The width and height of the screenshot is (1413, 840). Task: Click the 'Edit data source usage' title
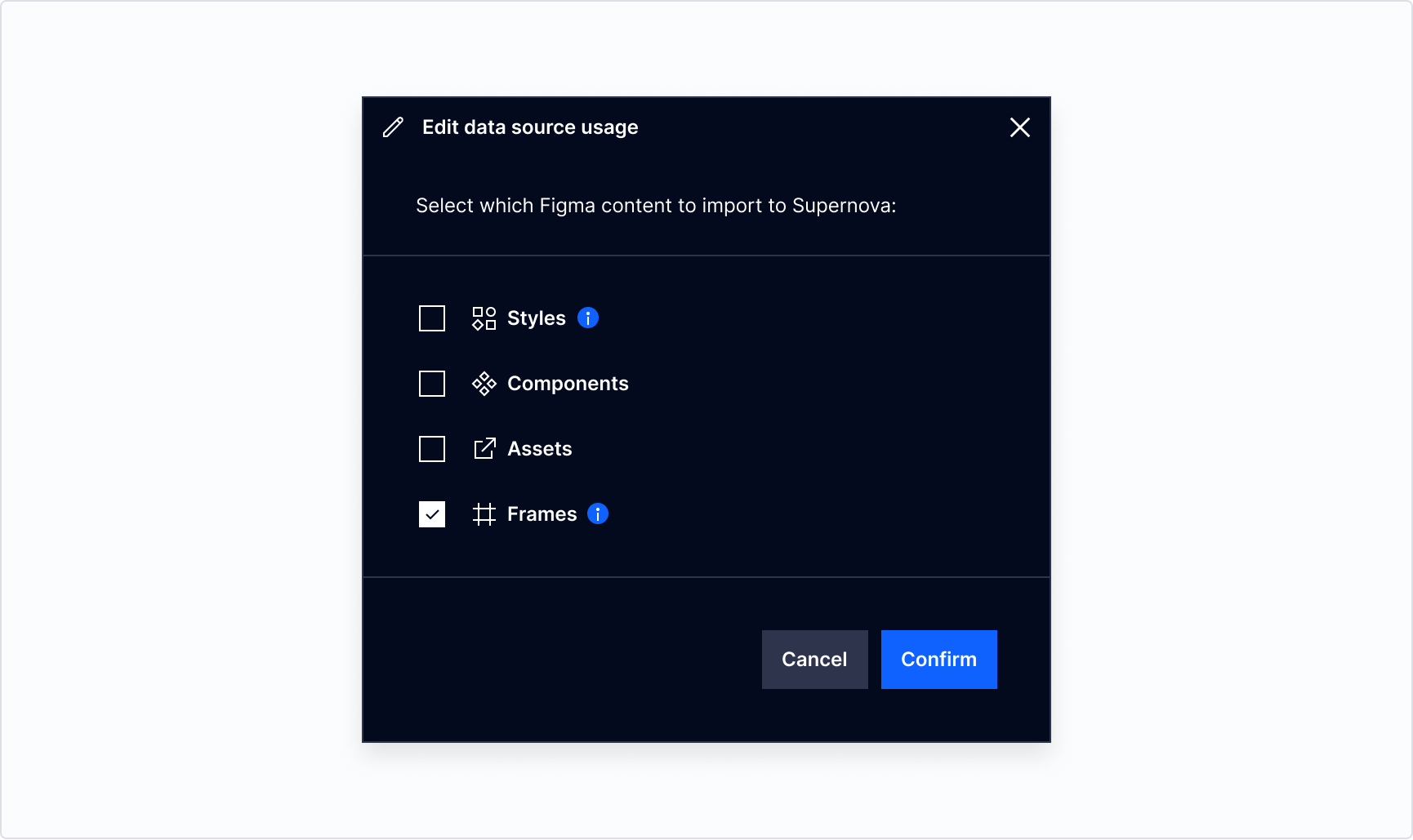529,127
